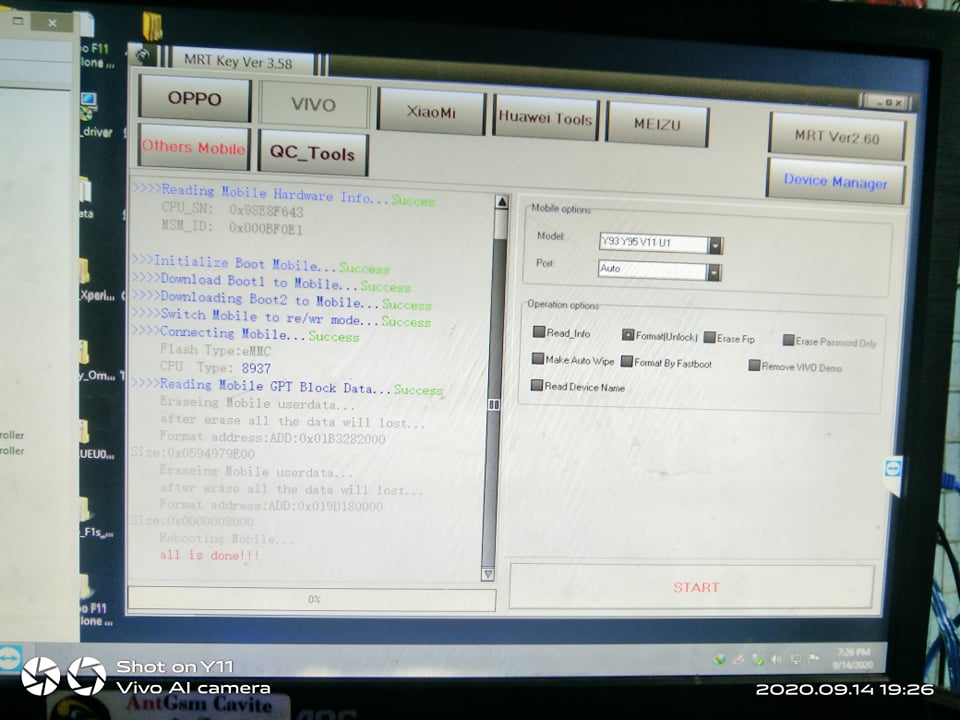The height and width of the screenshot is (720, 960).
Task: Check Remove VIVO Demo option
Action: 754,366
